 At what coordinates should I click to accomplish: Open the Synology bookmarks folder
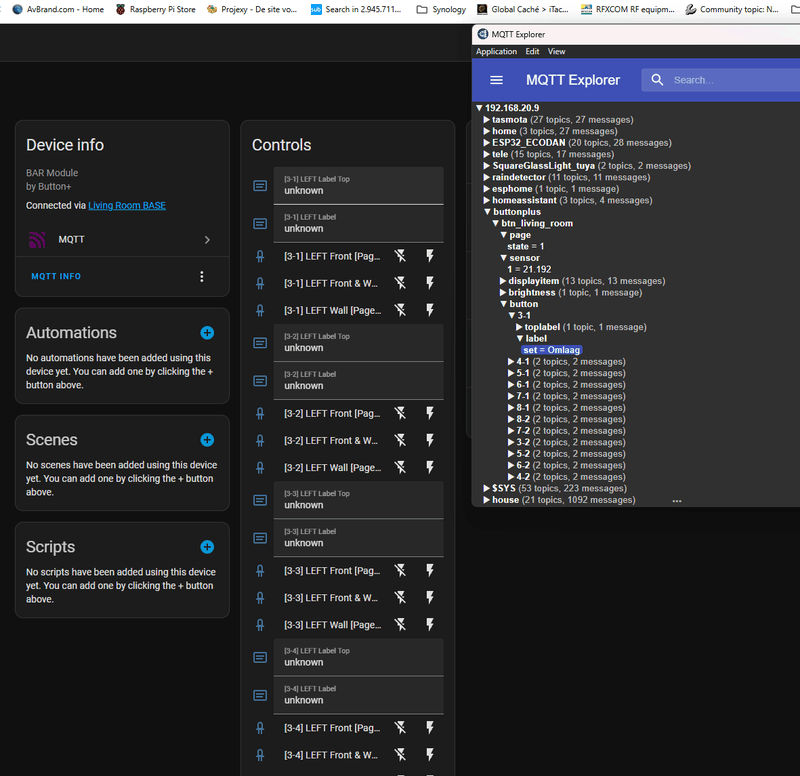[441, 9]
